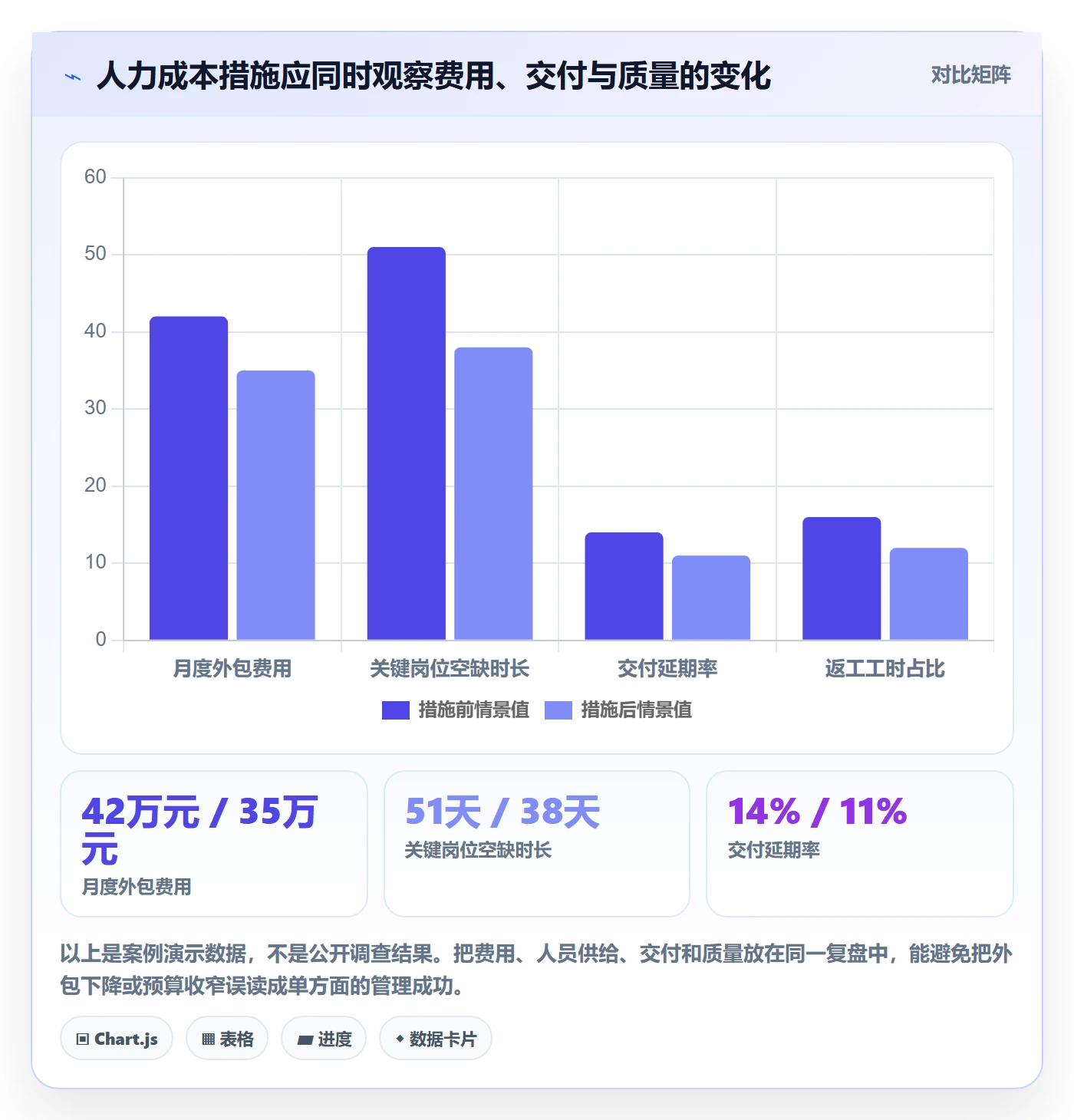
Task: Click the 关键岗位空缺时长 light bar (38)
Action: tap(493, 493)
